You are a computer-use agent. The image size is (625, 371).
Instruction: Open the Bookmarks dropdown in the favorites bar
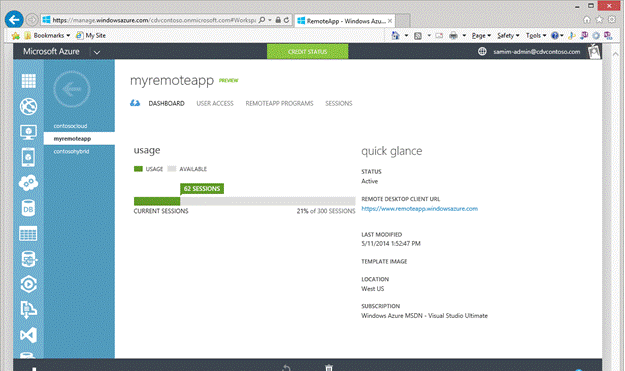[x=47, y=35]
